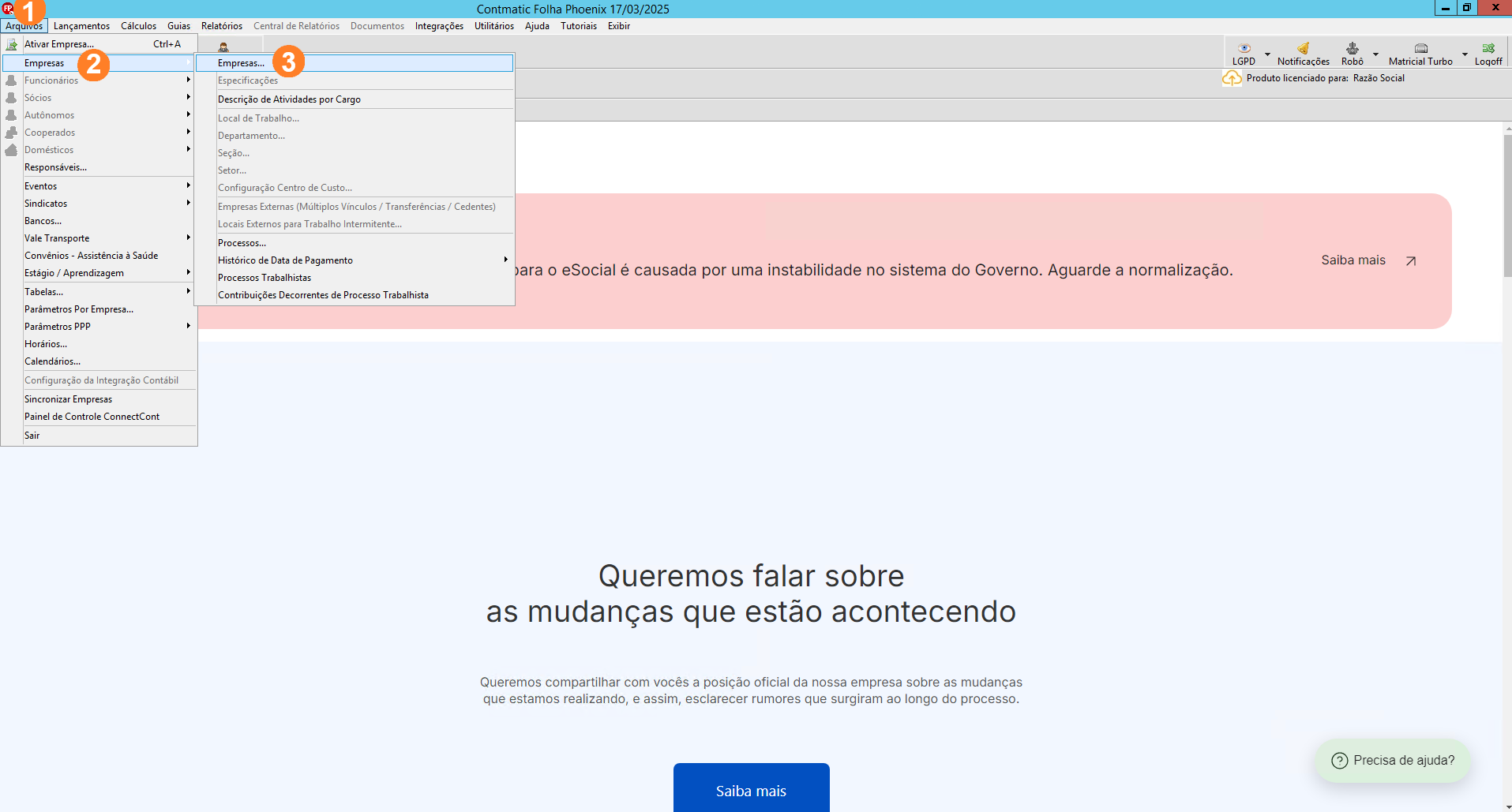Click Saiba mais link in pink banner
Screen dimensions: 1512x812
1353,260
